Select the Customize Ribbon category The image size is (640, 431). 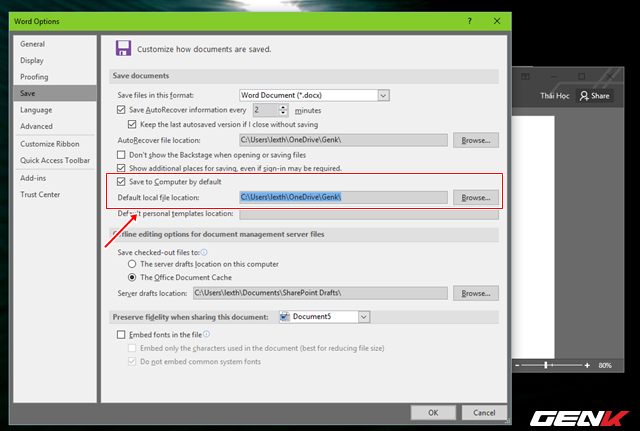(x=50, y=144)
